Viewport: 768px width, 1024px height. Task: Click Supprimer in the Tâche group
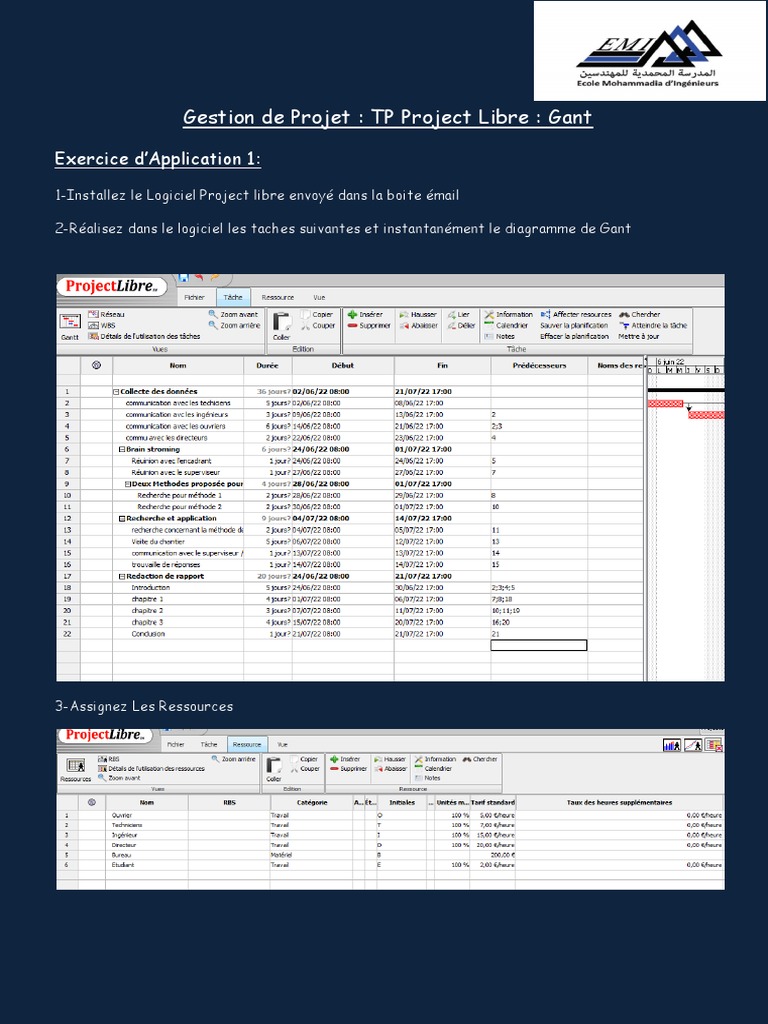point(369,325)
